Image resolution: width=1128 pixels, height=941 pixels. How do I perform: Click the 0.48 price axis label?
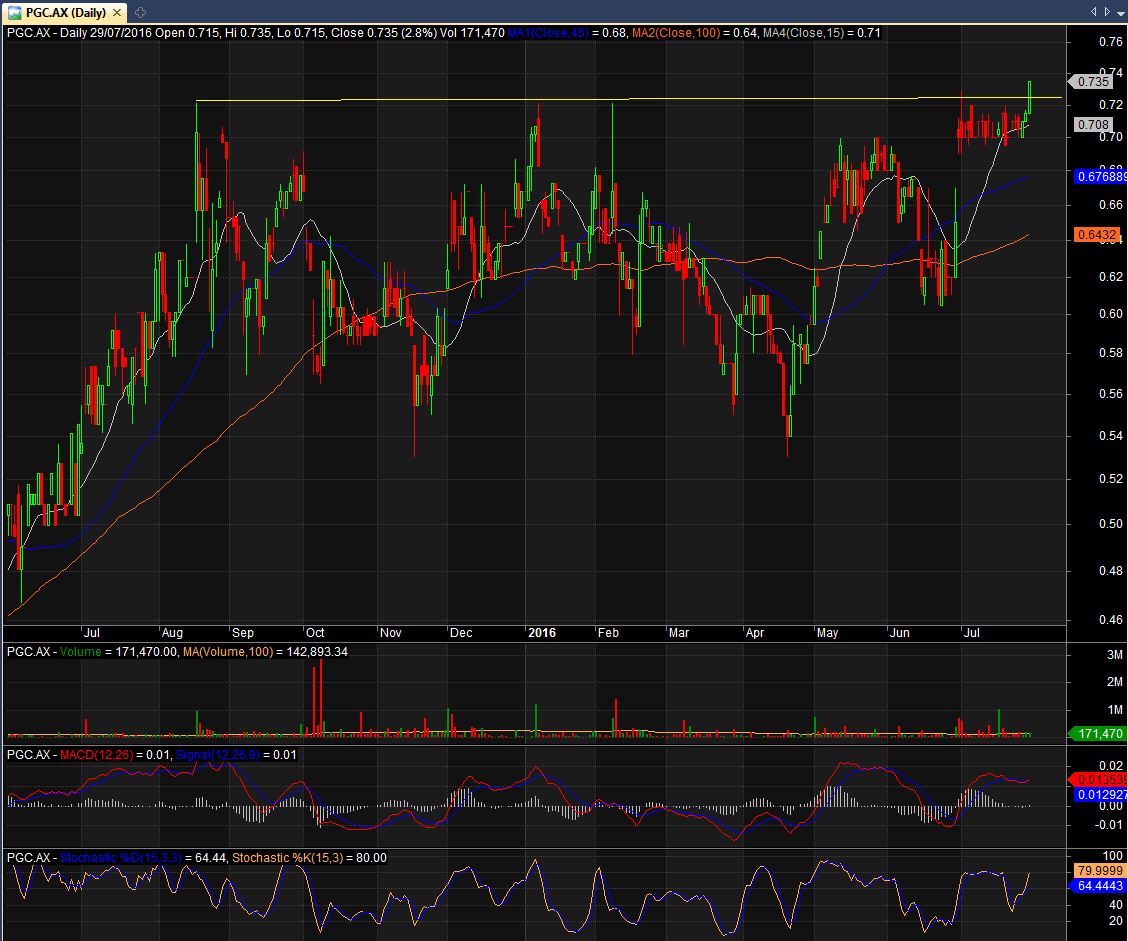tap(1111, 570)
